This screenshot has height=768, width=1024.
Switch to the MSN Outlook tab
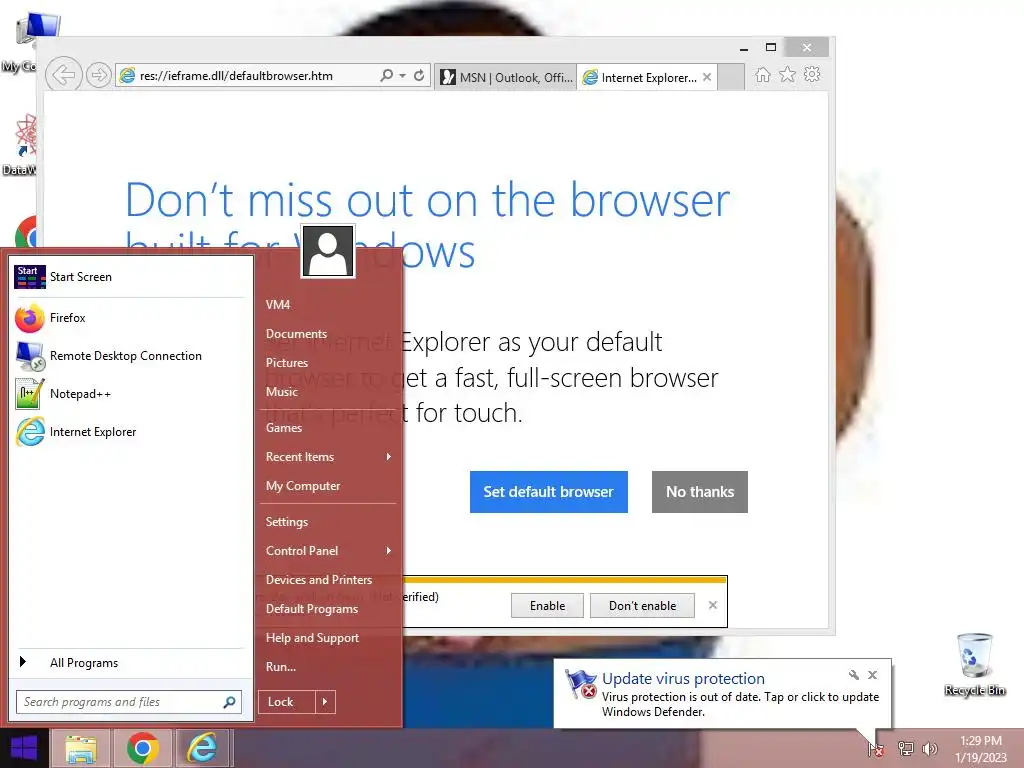tap(506, 78)
